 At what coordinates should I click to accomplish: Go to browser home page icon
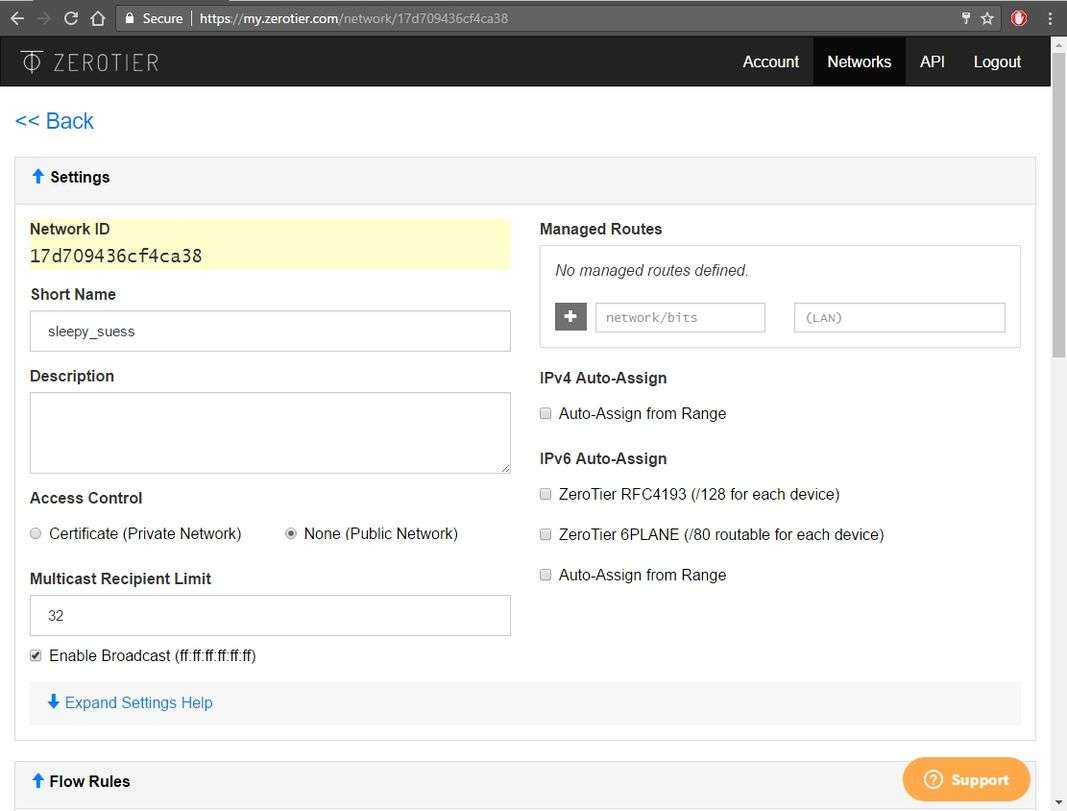[x=97, y=18]
